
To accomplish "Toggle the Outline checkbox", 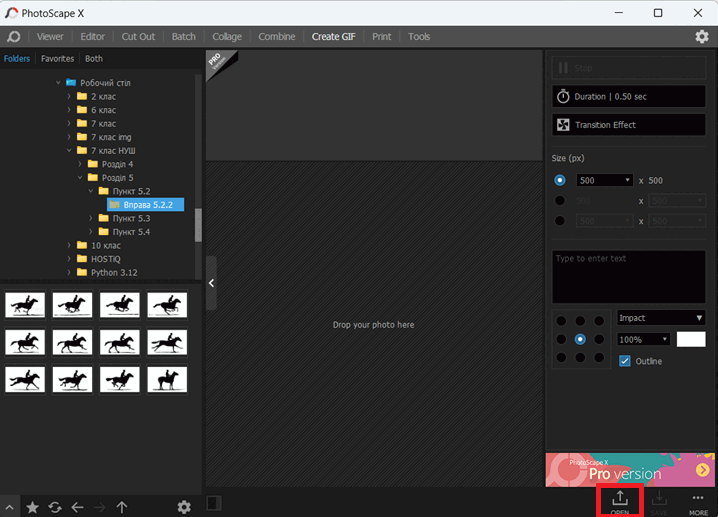I will pyautogui.click(x=625, y=361).
